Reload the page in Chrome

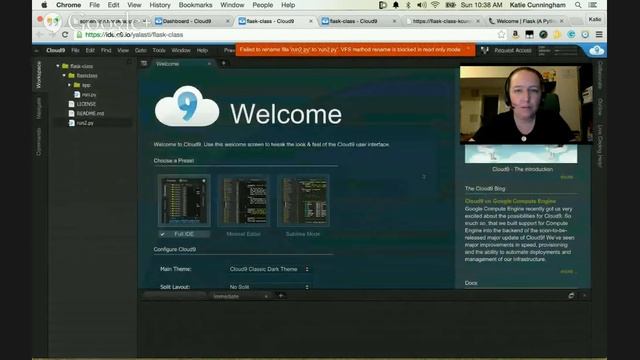(65, 35)
